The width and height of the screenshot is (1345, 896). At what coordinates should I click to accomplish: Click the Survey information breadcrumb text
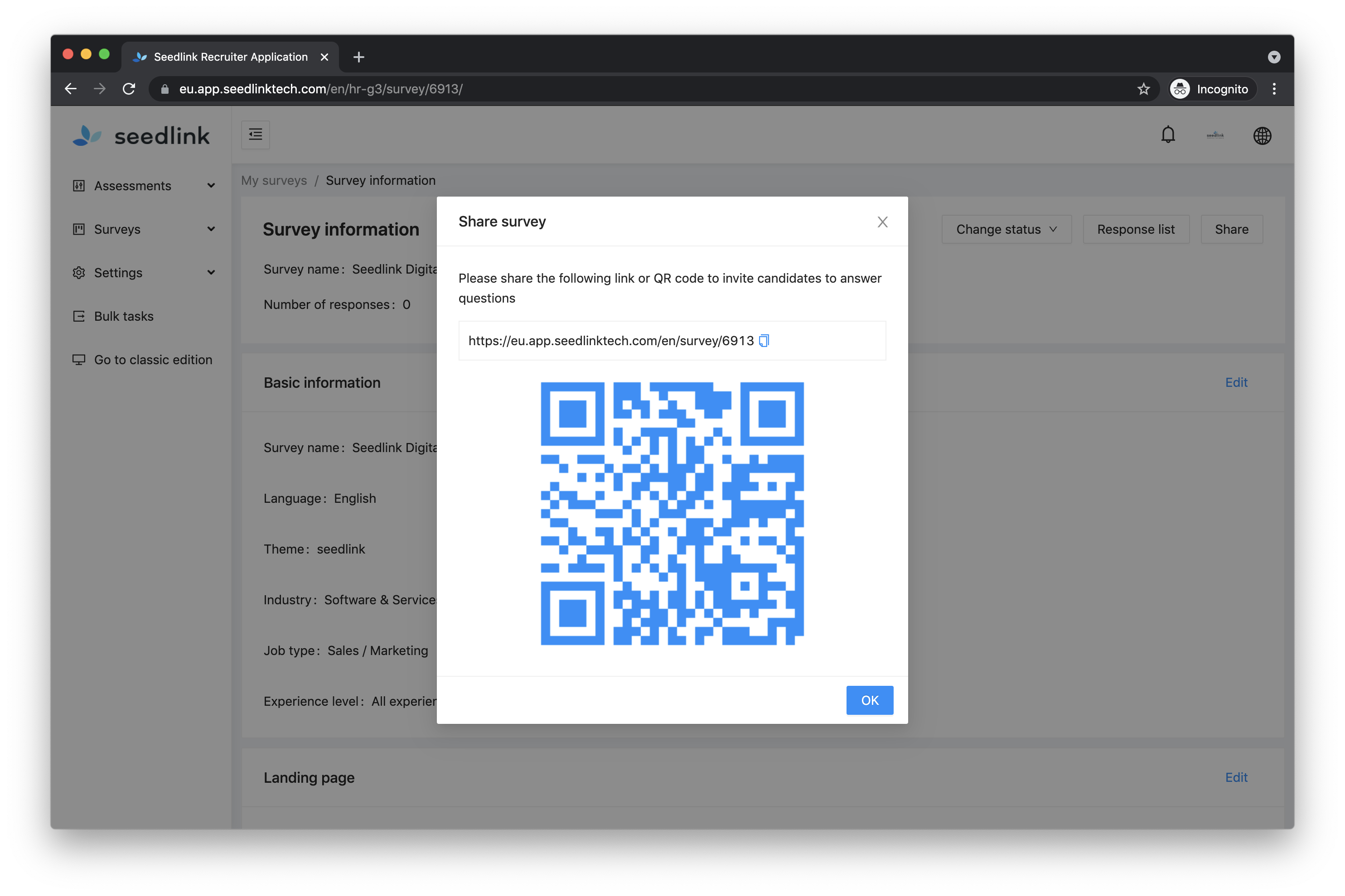pos(380,181)
